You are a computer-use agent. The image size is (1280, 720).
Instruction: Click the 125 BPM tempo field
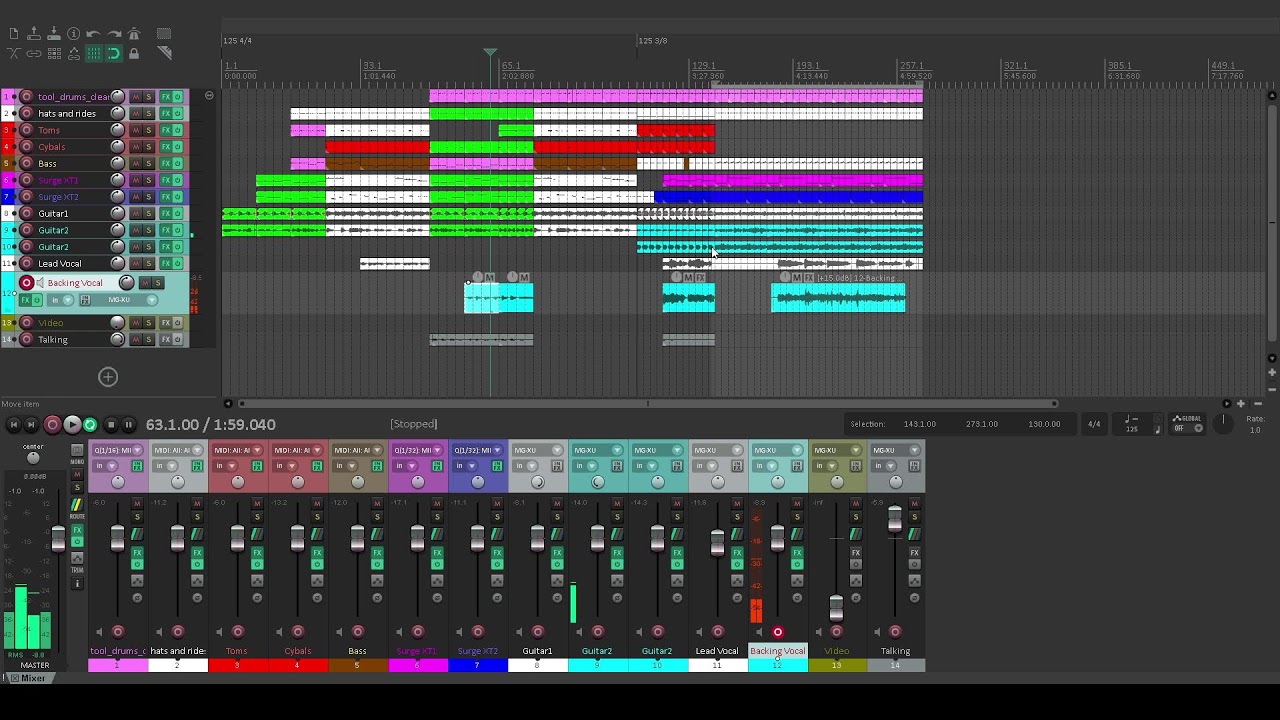[x=1131, y=429]
